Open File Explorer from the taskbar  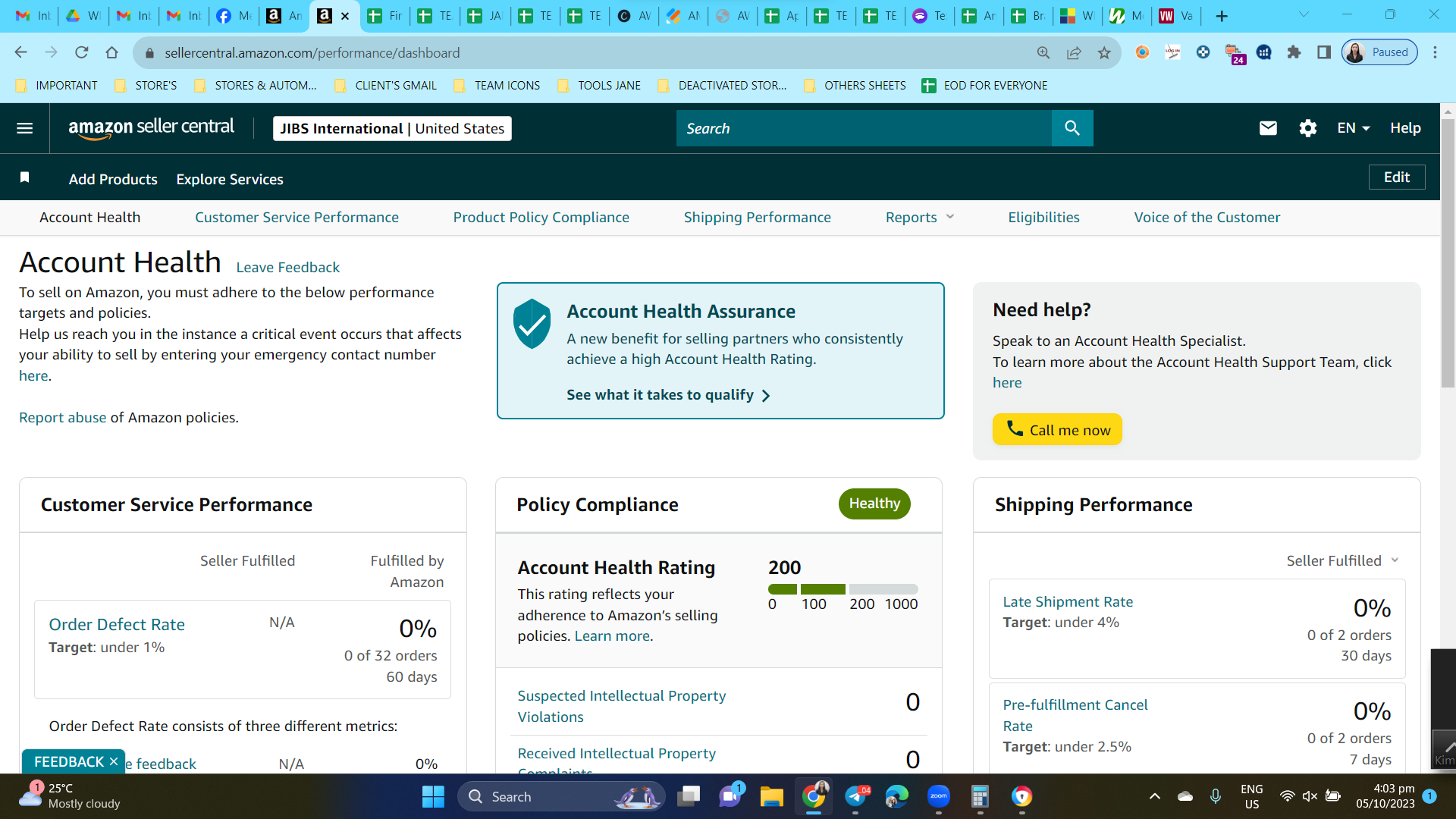coord(772,796)
